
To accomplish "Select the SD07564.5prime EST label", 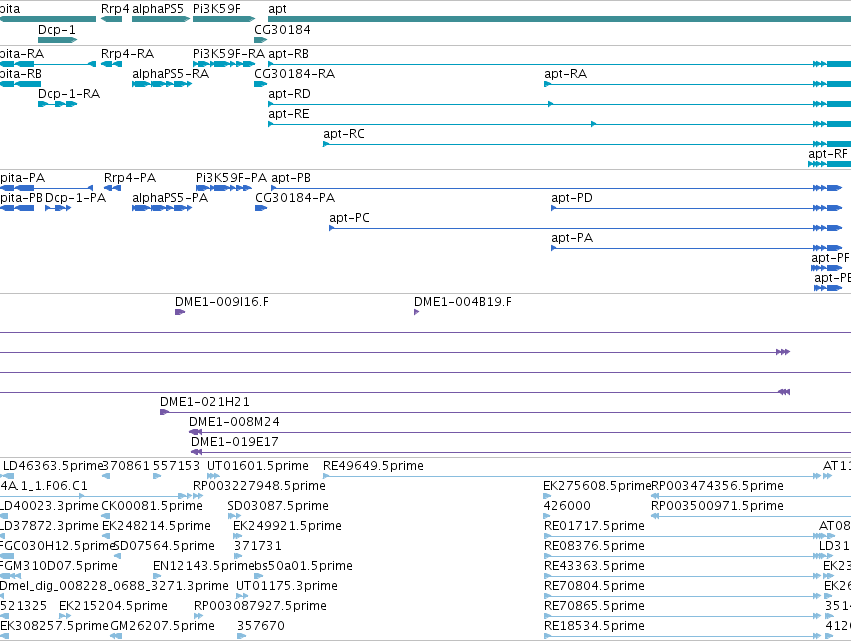I will tap(164, 547).
